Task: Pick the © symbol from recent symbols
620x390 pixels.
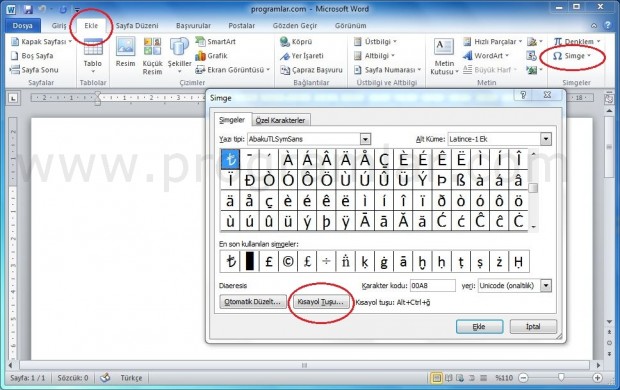Action: [288, 261]
